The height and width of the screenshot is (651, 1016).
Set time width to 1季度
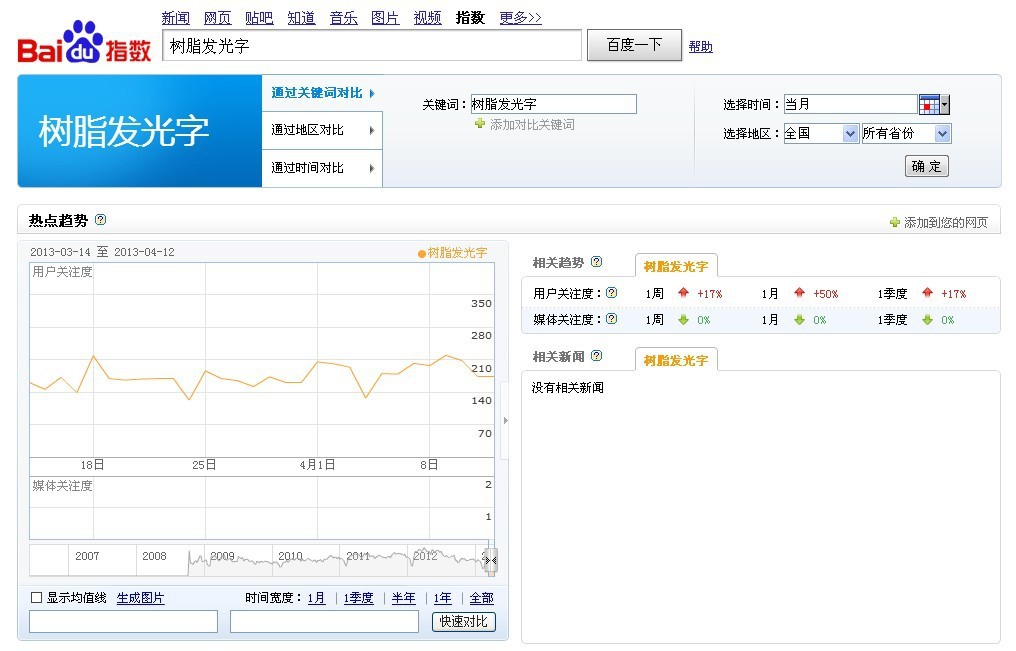pyautogui.click(x=358, y=598)
